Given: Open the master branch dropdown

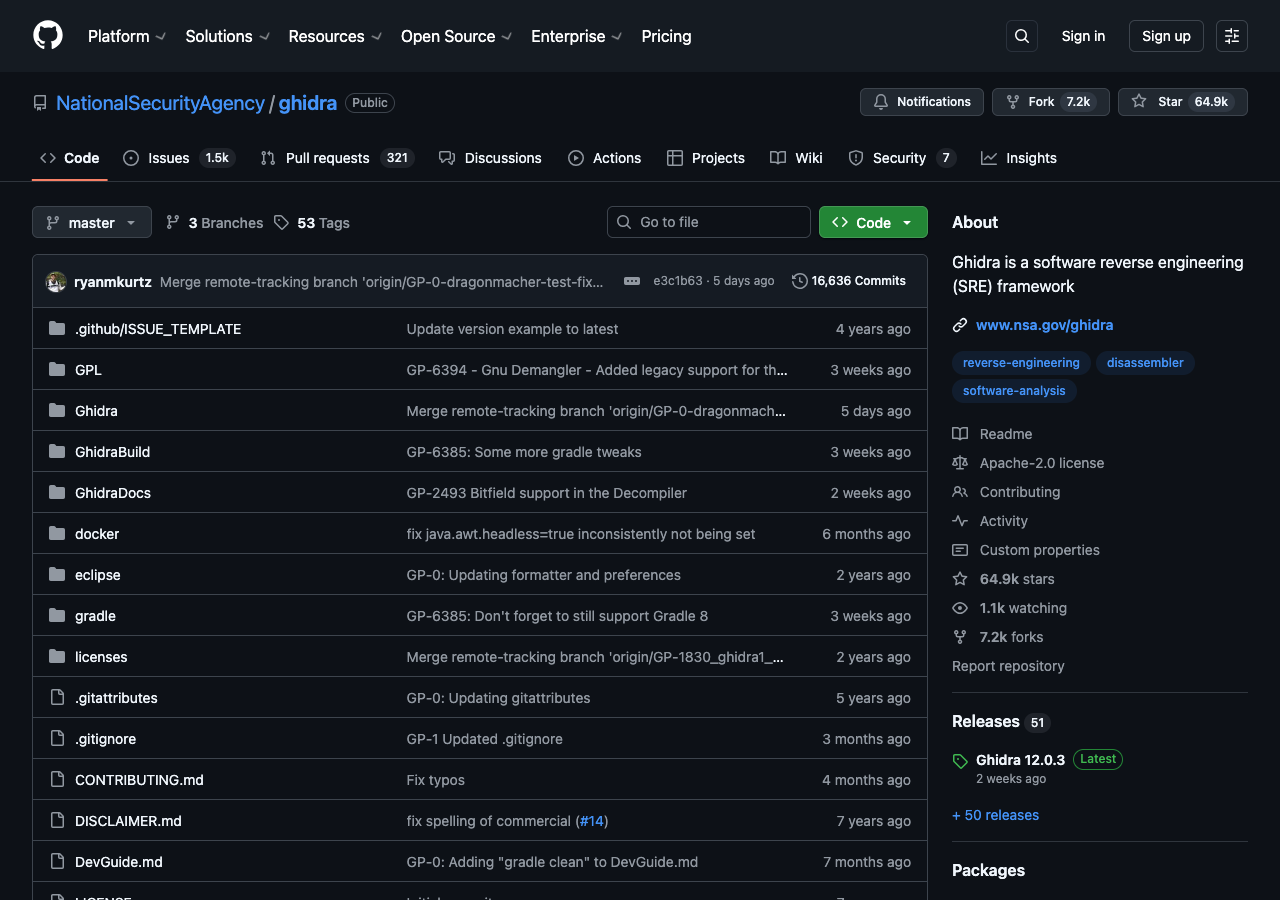Looking at the screenshot, I should [x=91, y=222].
